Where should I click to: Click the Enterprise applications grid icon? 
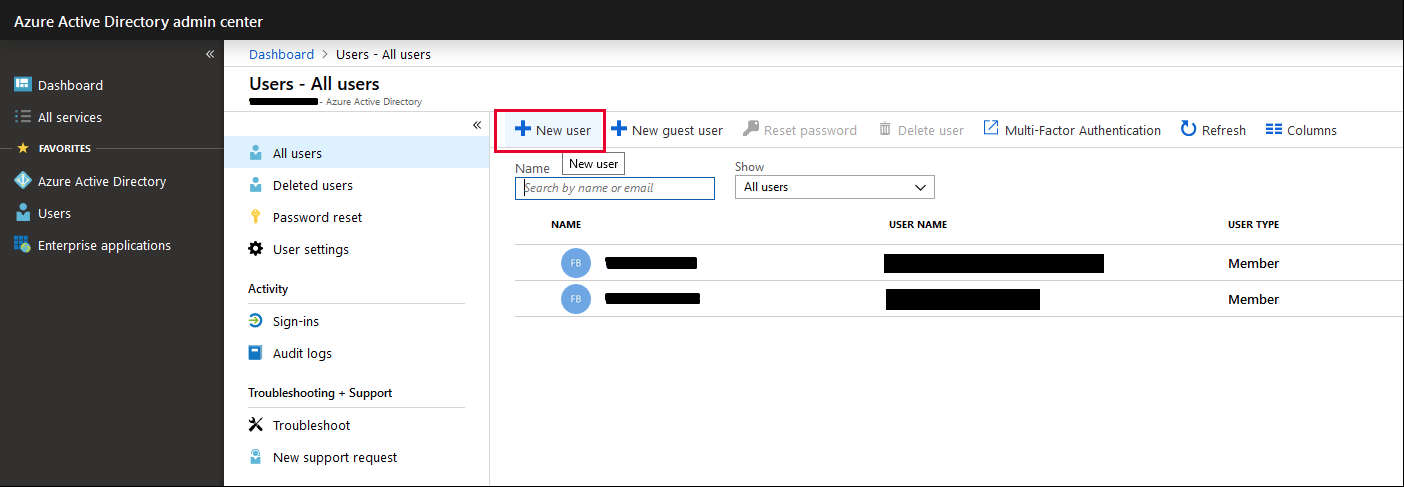tap(22, 245)
